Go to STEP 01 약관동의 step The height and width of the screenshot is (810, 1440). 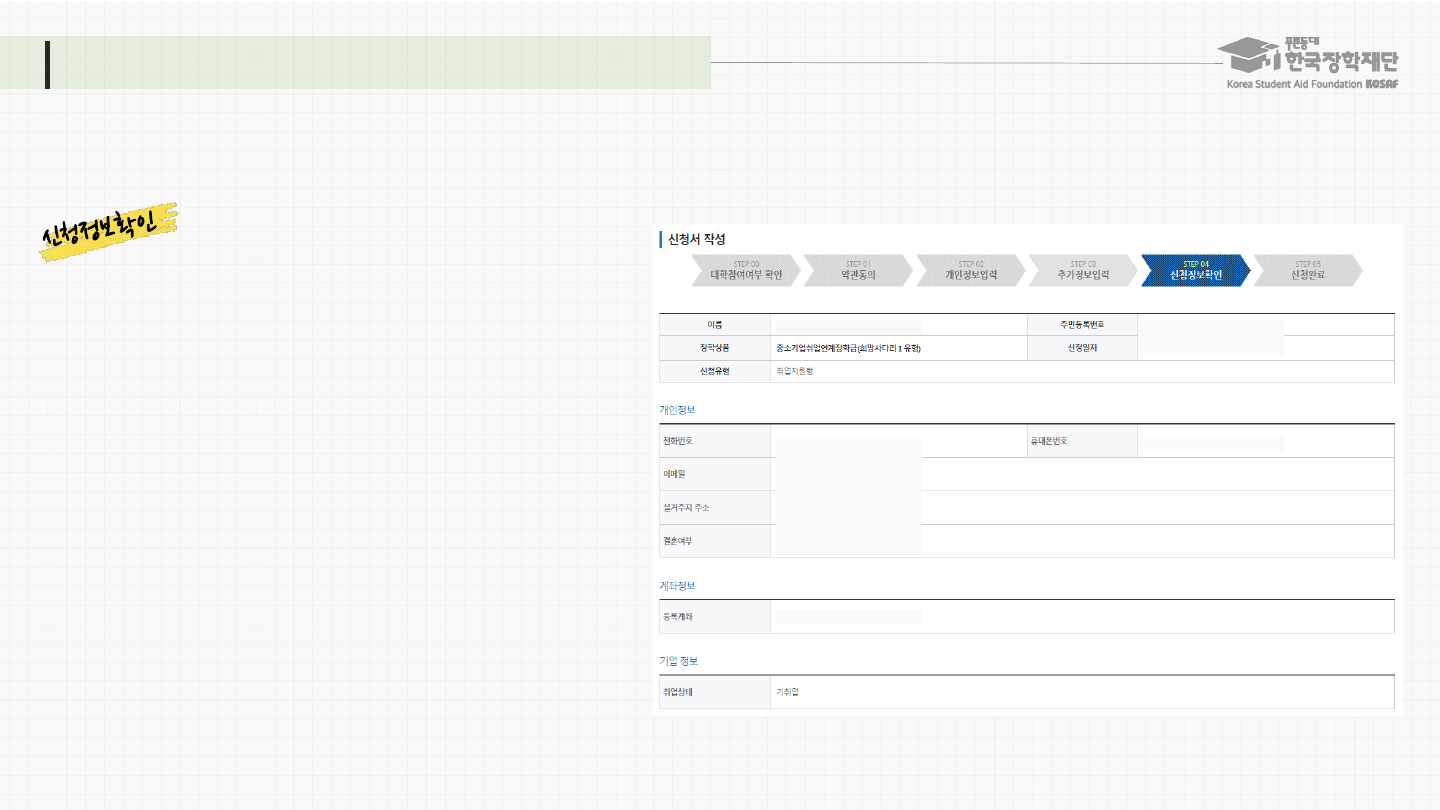(x=857, y=271)
